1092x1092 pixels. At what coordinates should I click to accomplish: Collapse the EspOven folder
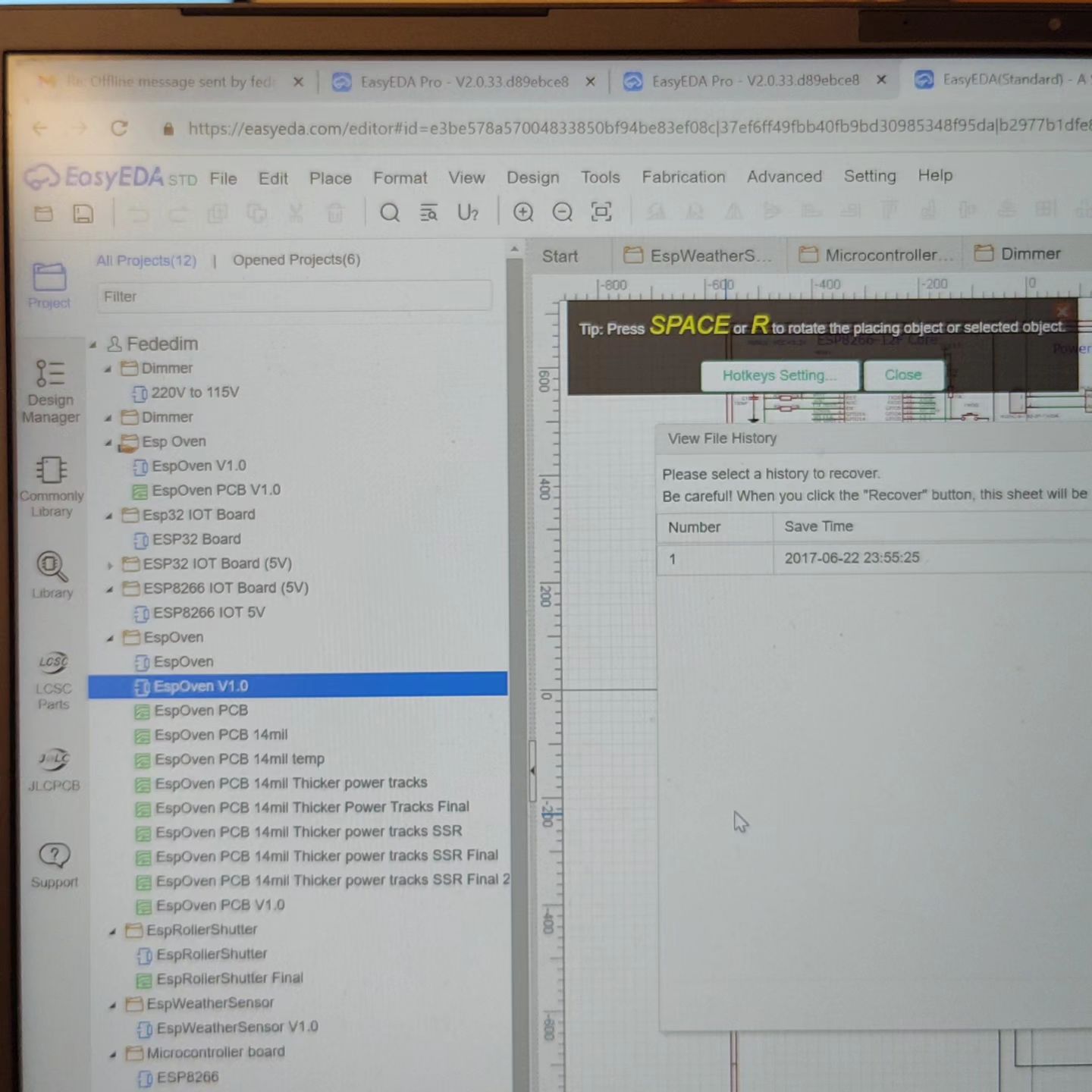click(111, 639)
